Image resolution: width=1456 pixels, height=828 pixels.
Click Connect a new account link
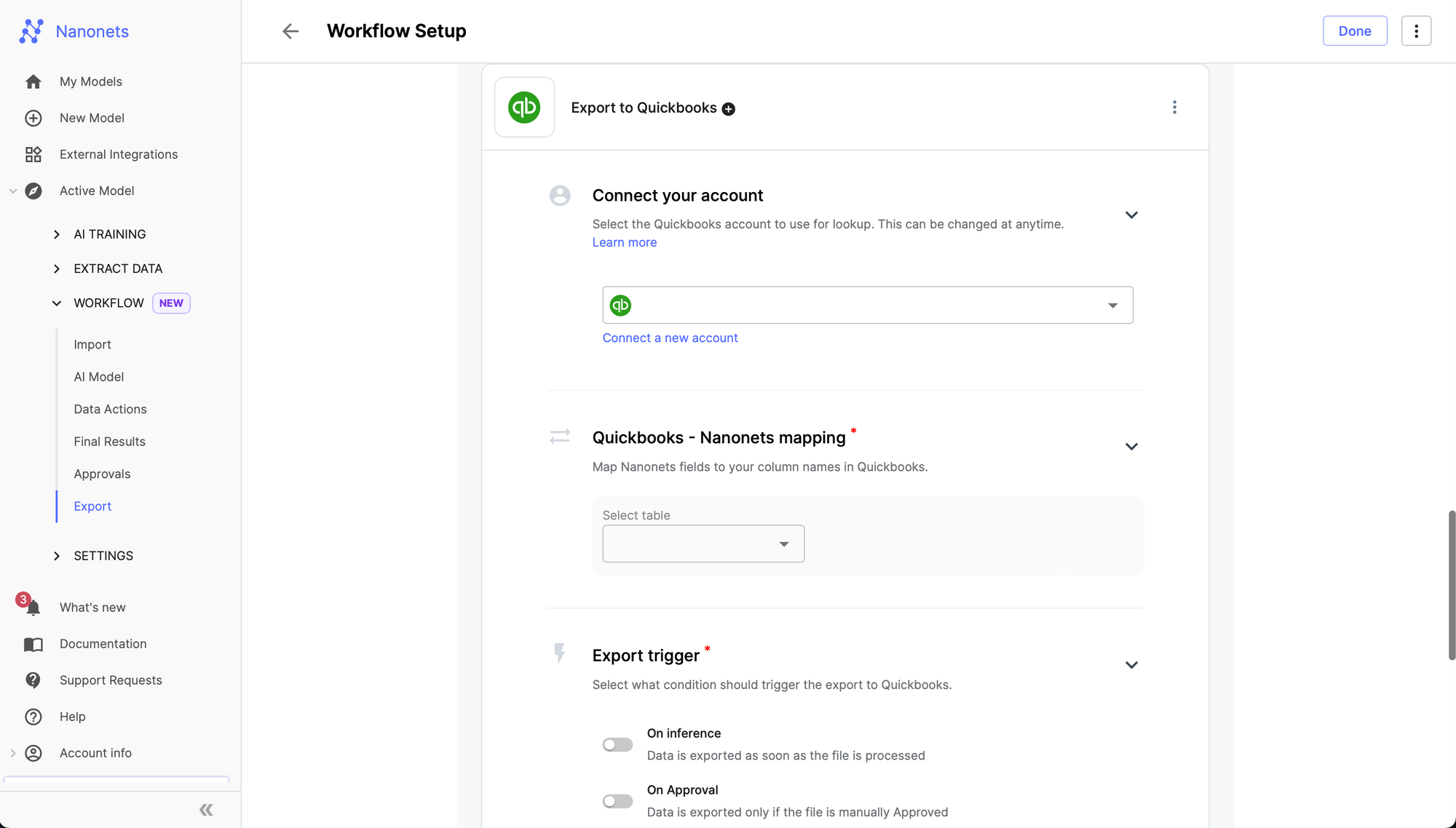click(x=670, y=338)
